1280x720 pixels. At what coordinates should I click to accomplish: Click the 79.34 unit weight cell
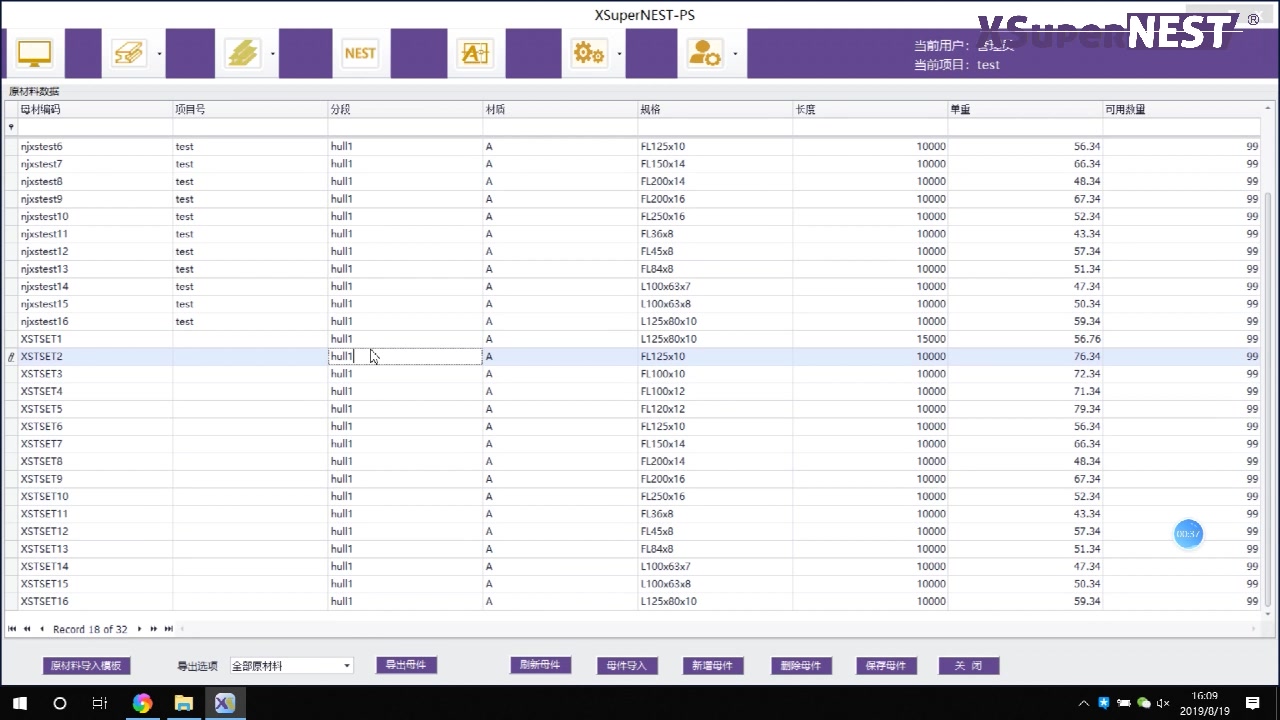click(x=1025, y=409)
